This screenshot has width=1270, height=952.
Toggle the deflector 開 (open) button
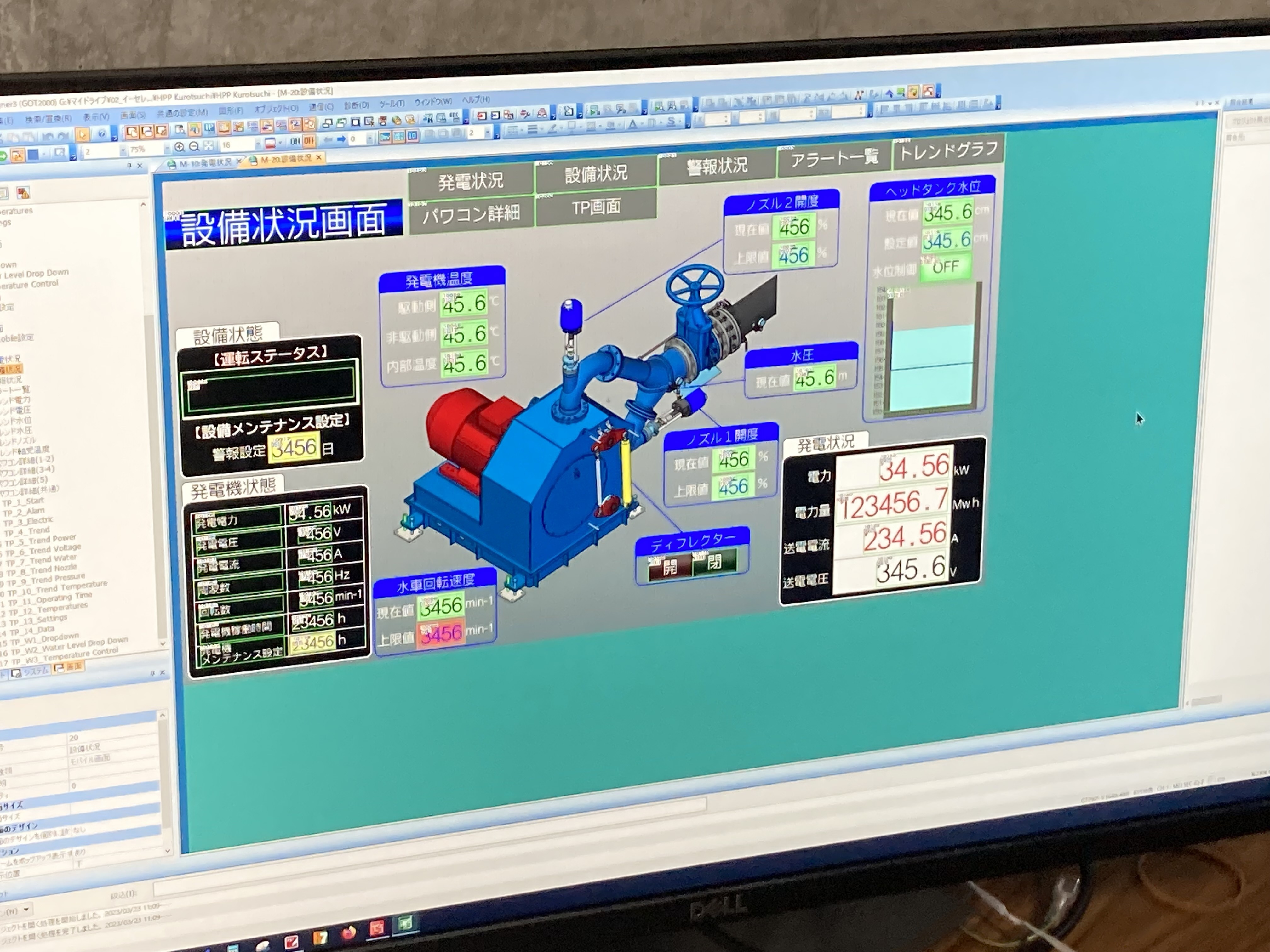click(669, 567)
